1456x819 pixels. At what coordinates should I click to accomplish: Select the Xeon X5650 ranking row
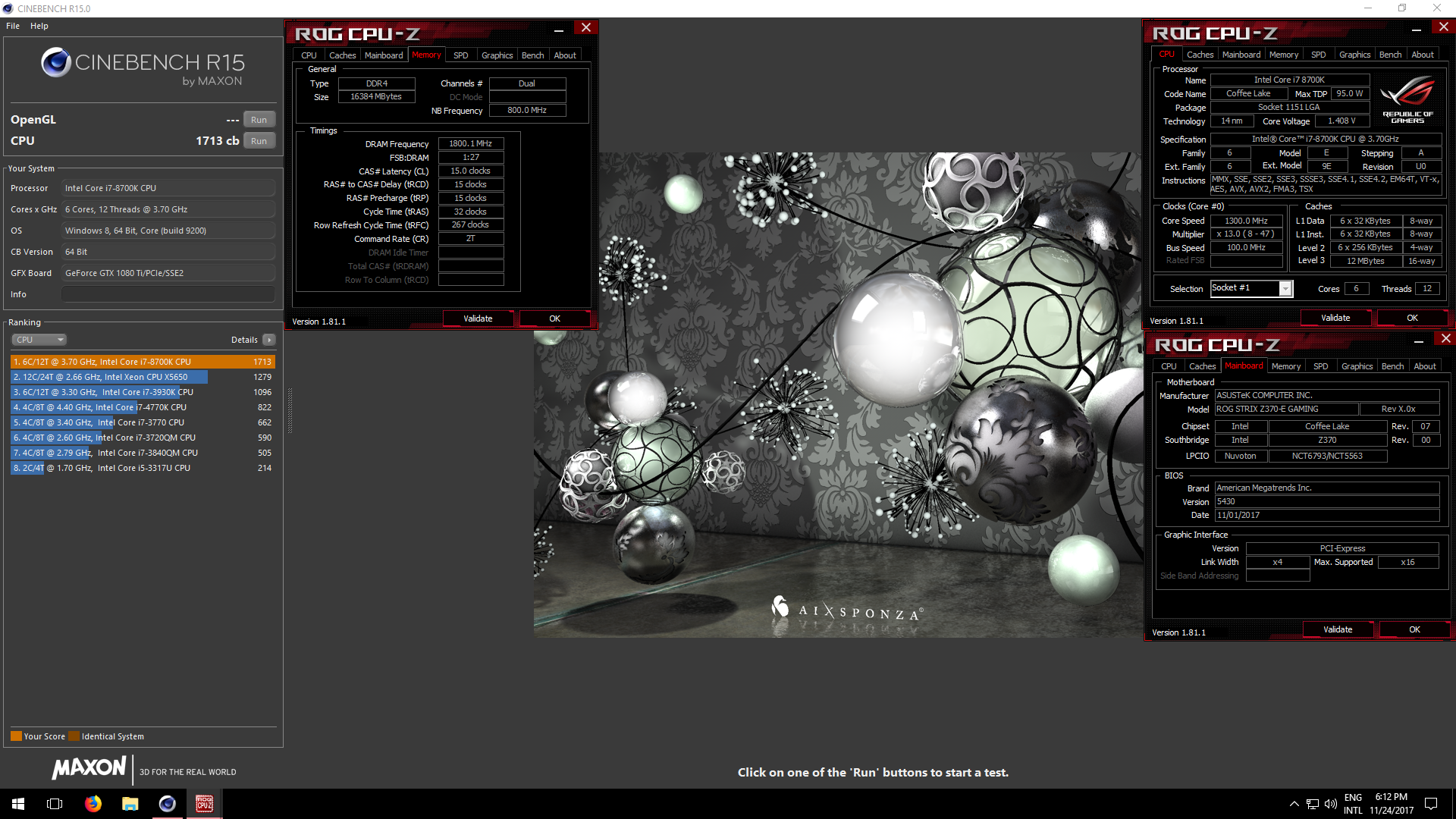click(143, 377)
